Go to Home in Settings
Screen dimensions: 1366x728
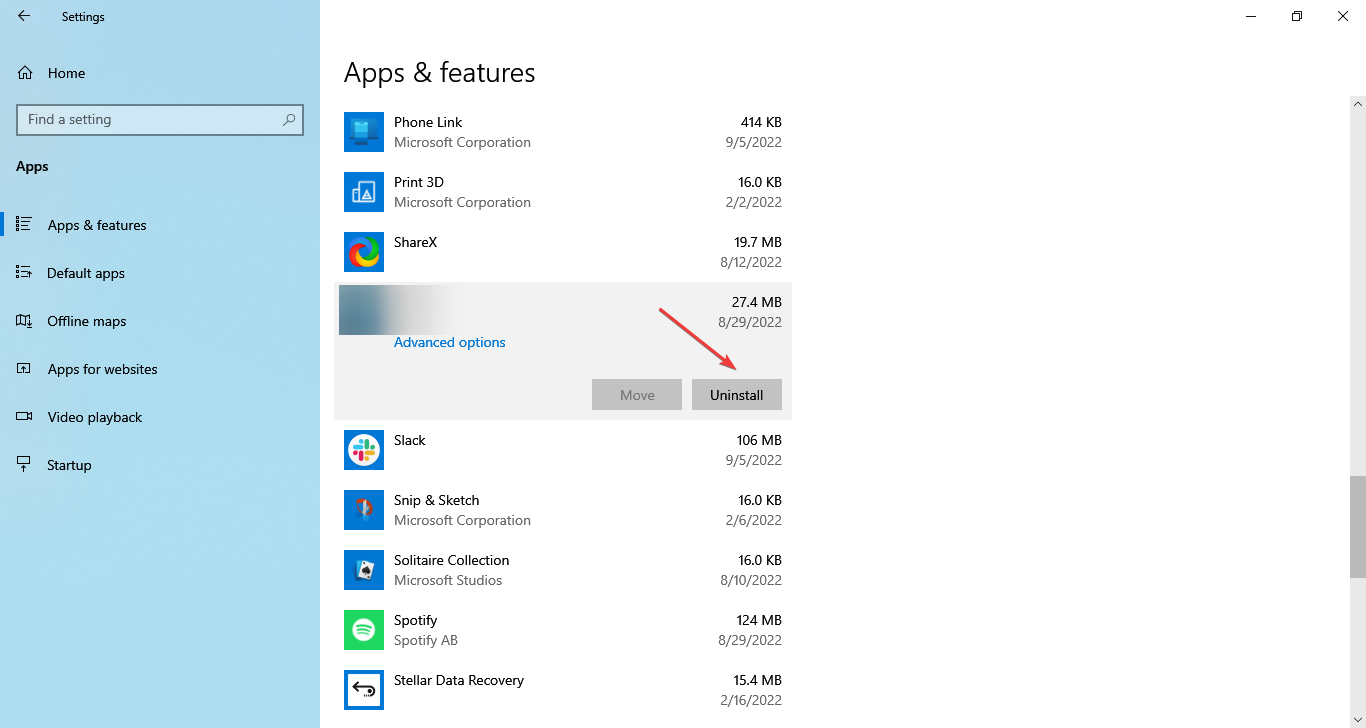160,73
